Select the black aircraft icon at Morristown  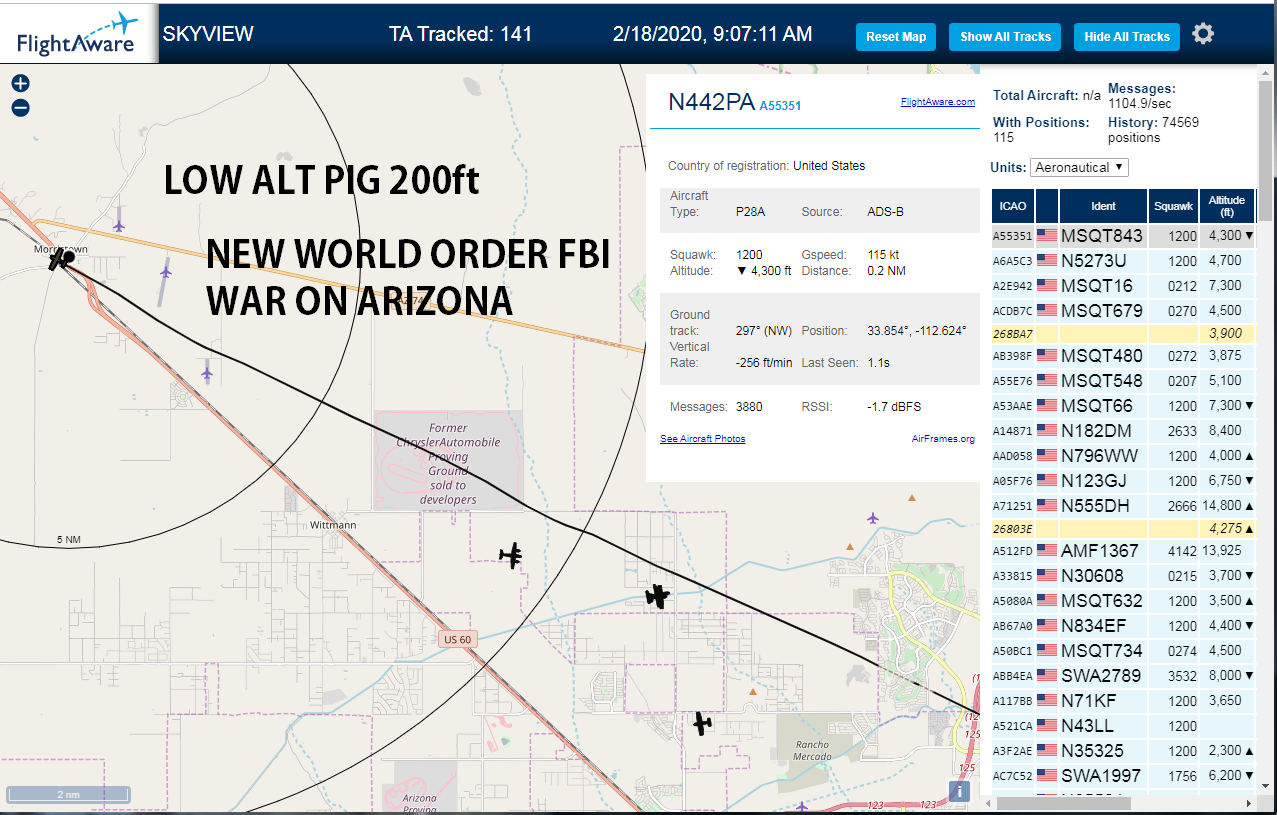[62, 260]
